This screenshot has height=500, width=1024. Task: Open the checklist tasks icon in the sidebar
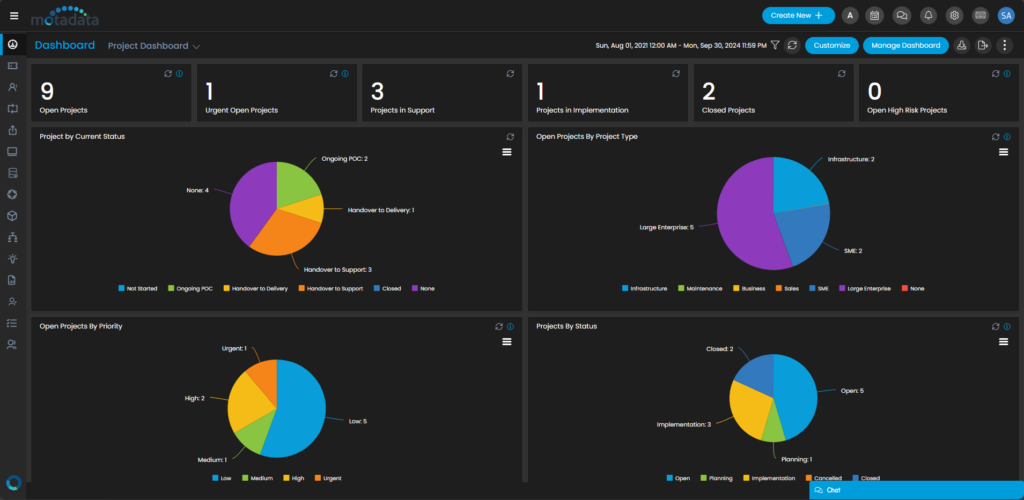12,323
